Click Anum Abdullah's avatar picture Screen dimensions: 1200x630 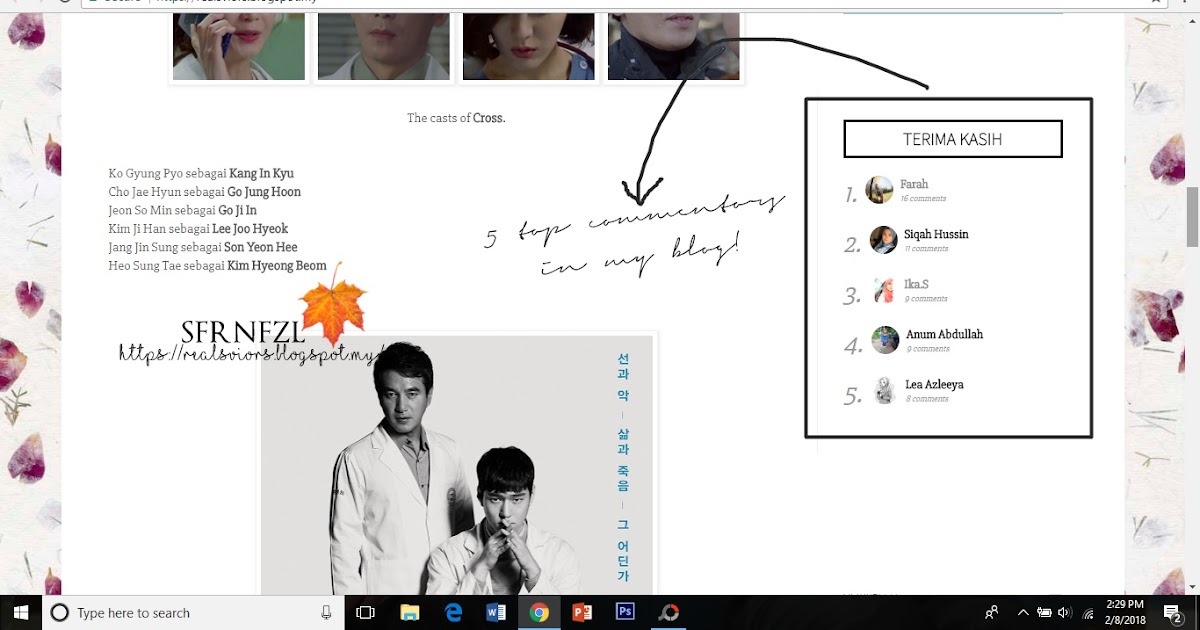click(885, 340)
